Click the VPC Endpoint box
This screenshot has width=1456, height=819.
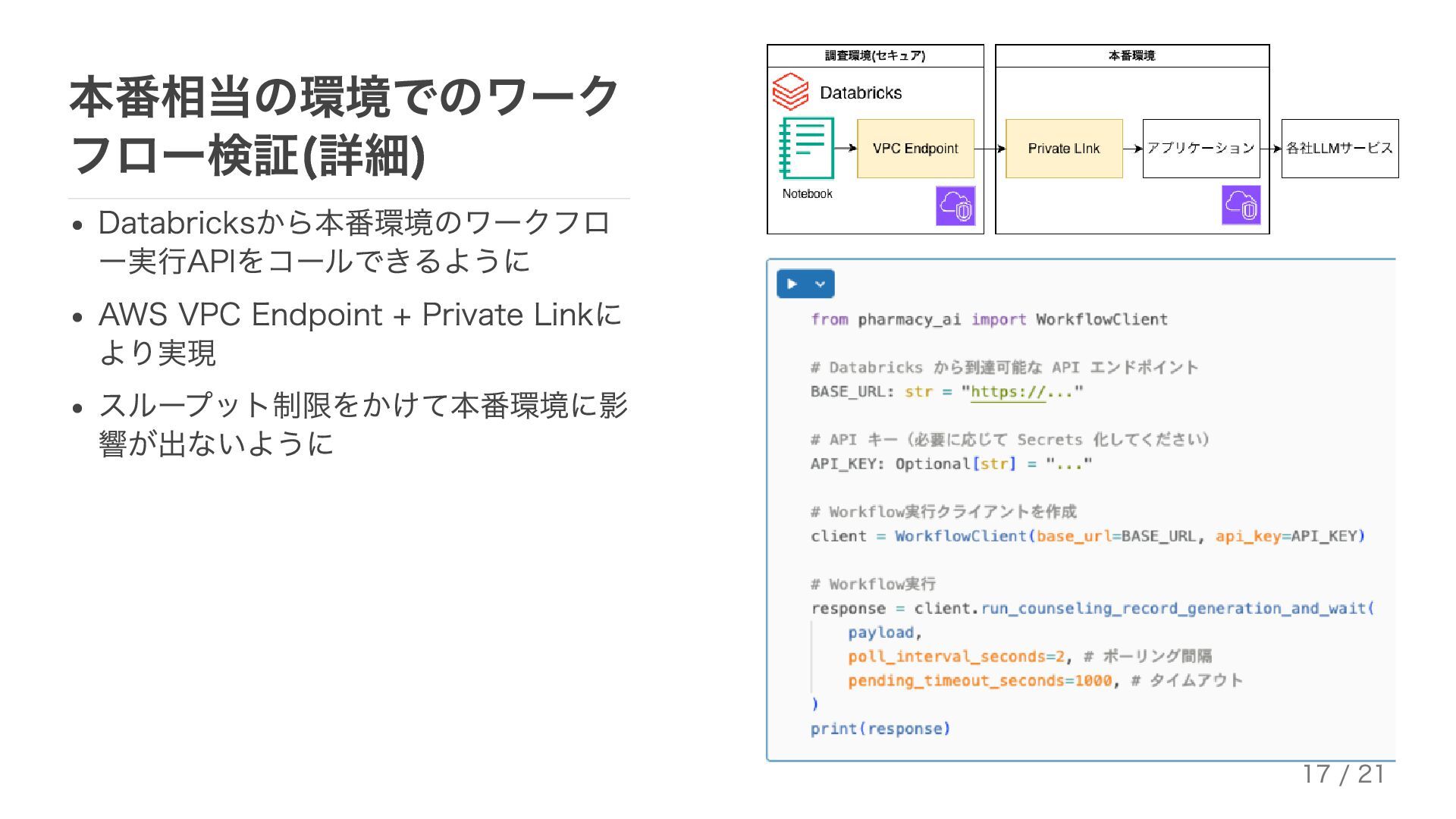coord(915,149)
